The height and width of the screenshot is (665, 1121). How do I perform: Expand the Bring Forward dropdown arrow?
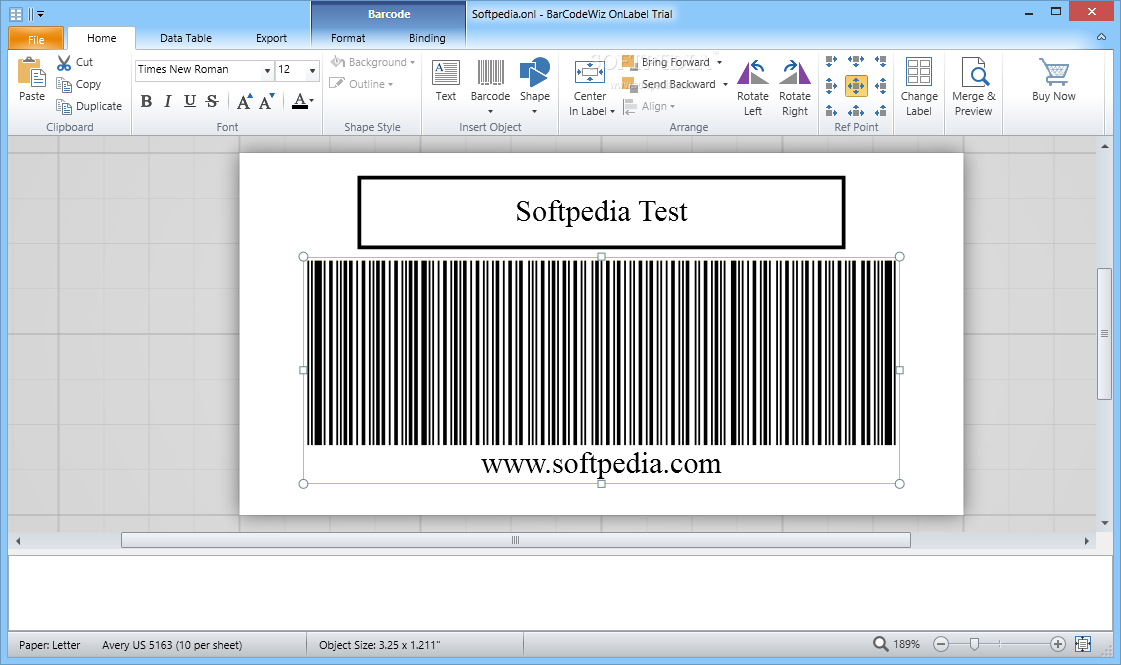[719, 62]
